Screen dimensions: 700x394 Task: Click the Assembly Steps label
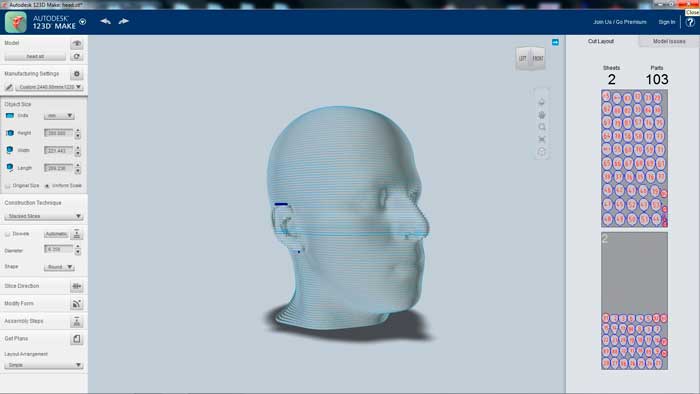(24, 321)
